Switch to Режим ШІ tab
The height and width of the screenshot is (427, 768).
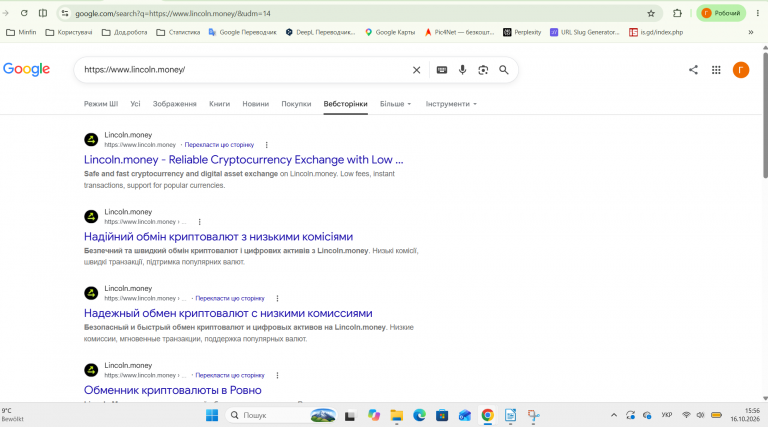click(101, 104)
